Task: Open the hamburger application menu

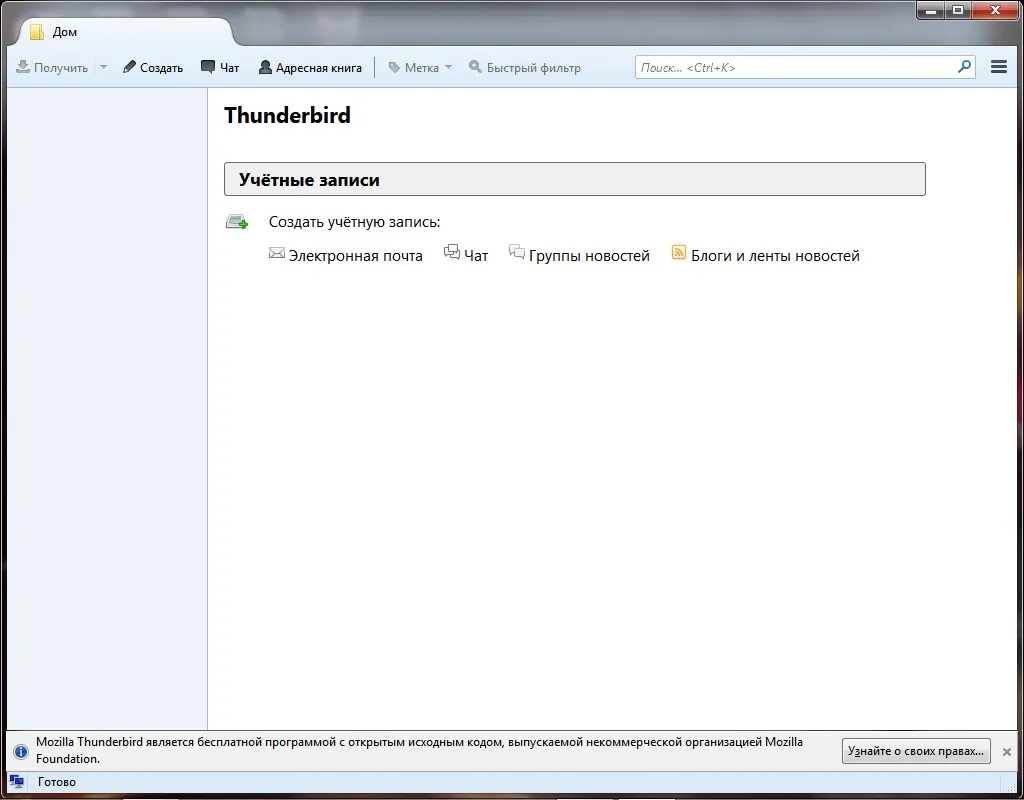Action: point(999,67)
